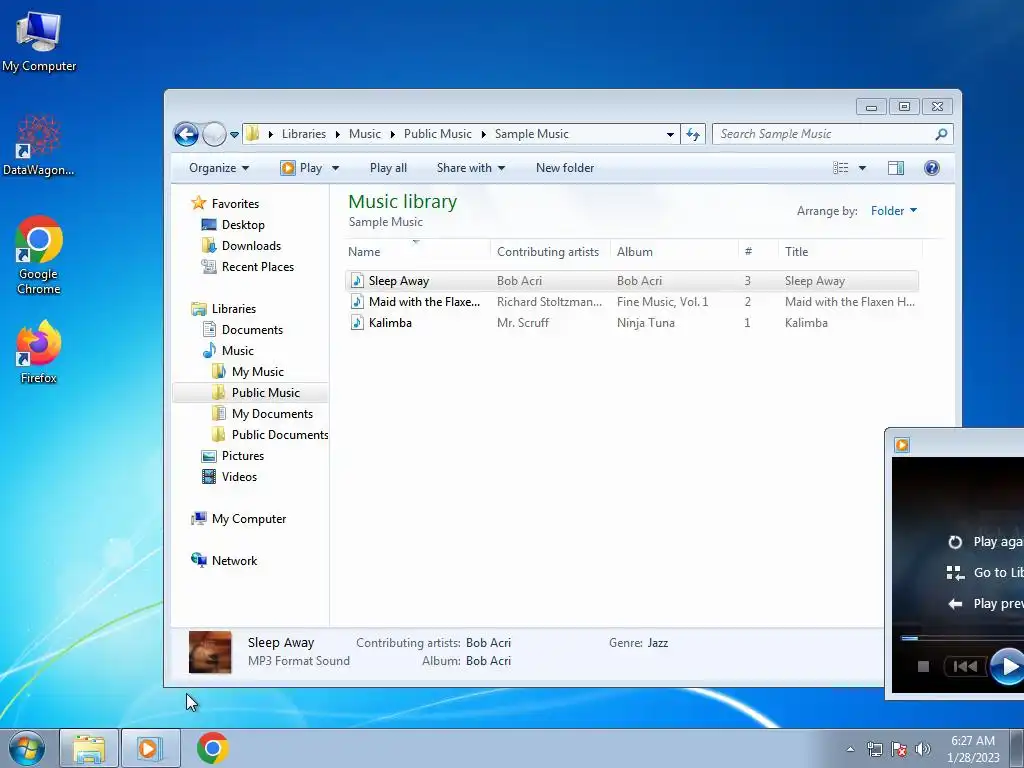Sort by the Title column header
The image size is (1024, 768).
click(x=850, y=251)
